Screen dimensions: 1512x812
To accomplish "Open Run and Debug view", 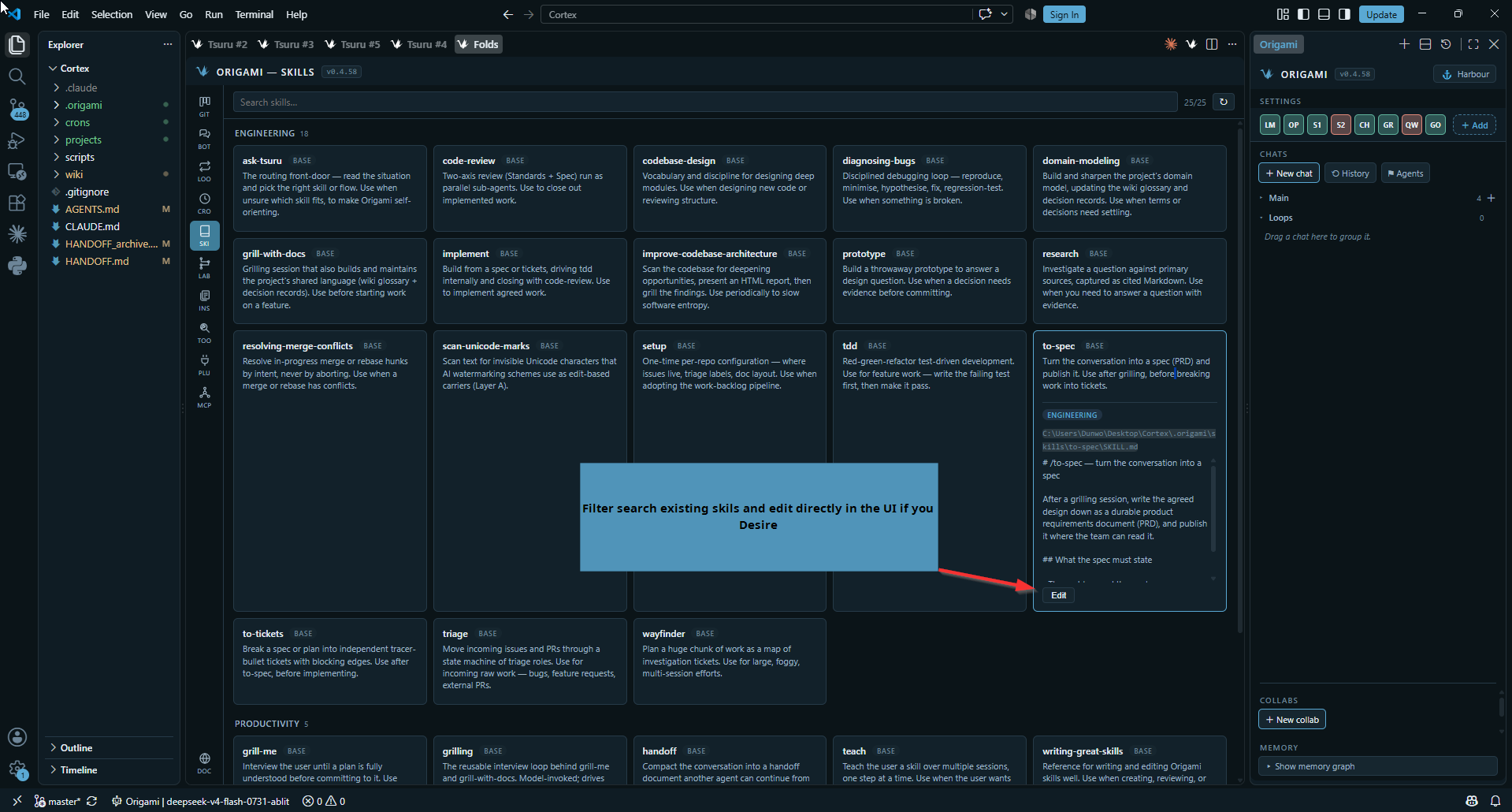I will click(17, 140).
